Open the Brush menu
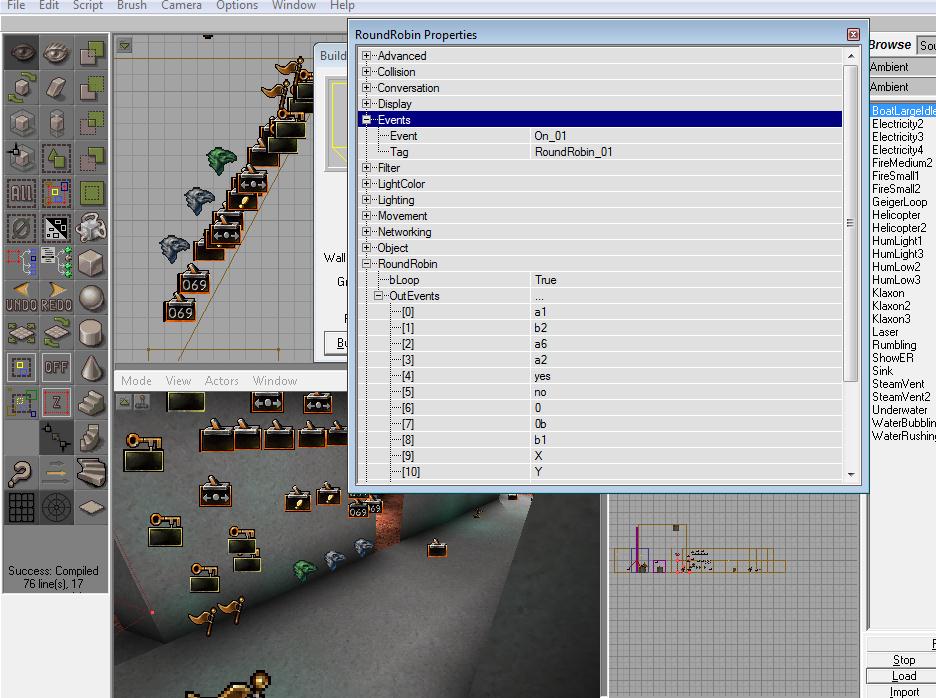The height and width of the screenshot is (698, 936). [131, 5]
